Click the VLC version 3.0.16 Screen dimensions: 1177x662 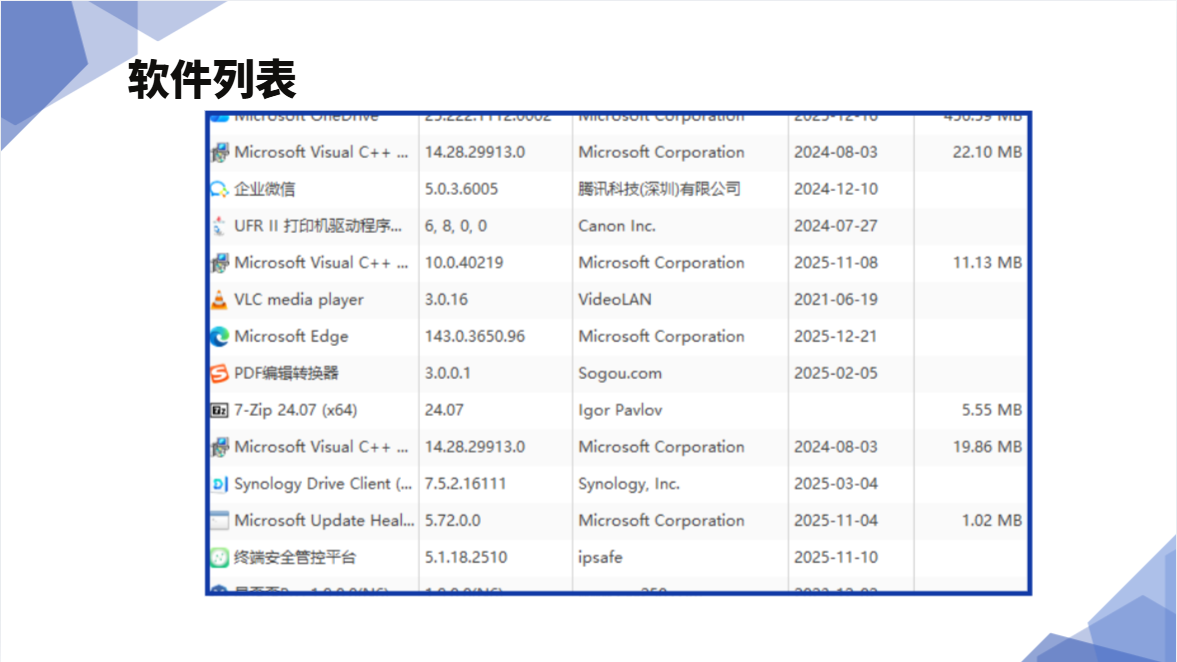pos(446,299)
